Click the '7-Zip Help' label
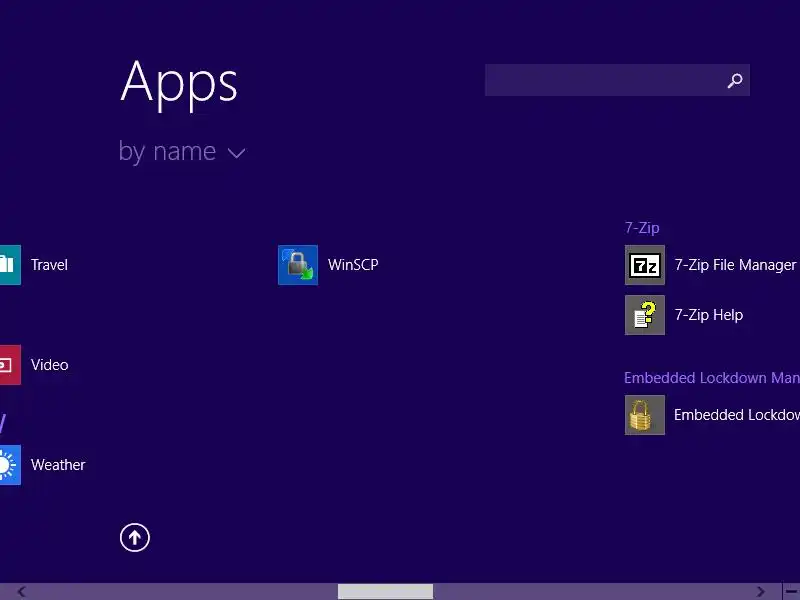 (x=709, y=315)
